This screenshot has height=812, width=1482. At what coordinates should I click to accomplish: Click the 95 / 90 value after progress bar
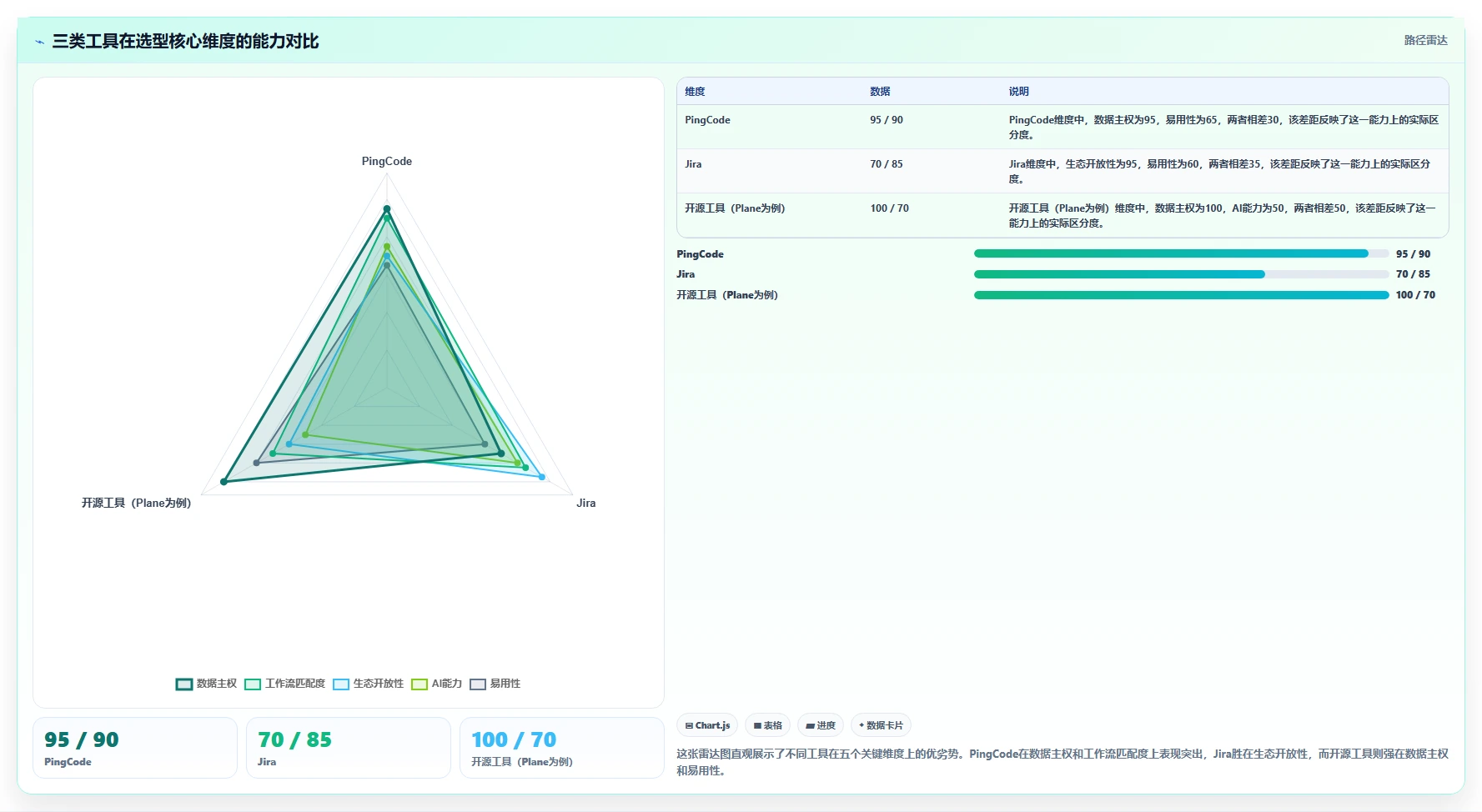point(1413,254)
